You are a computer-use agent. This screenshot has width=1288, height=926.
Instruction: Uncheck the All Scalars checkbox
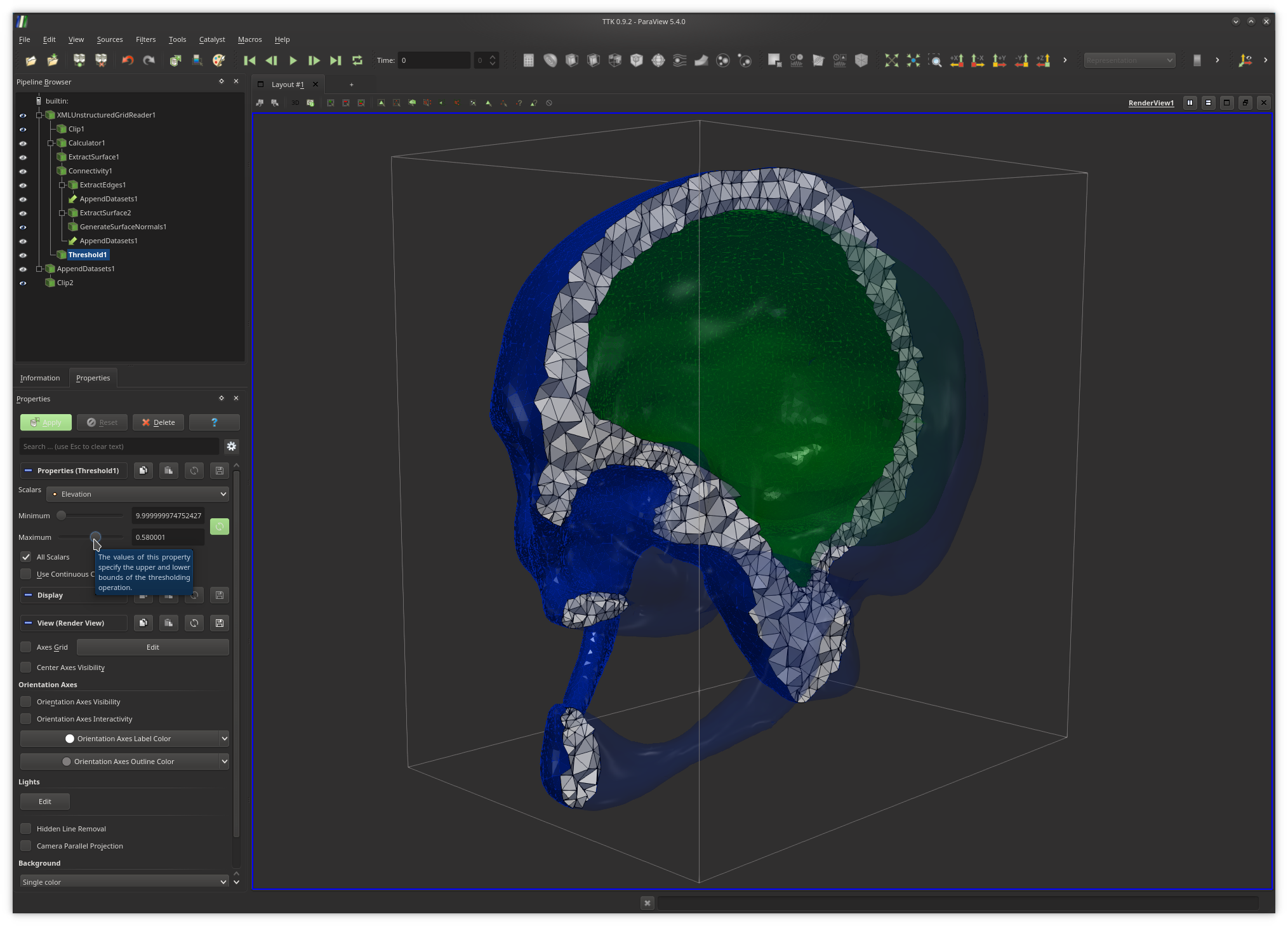[26, 557]
